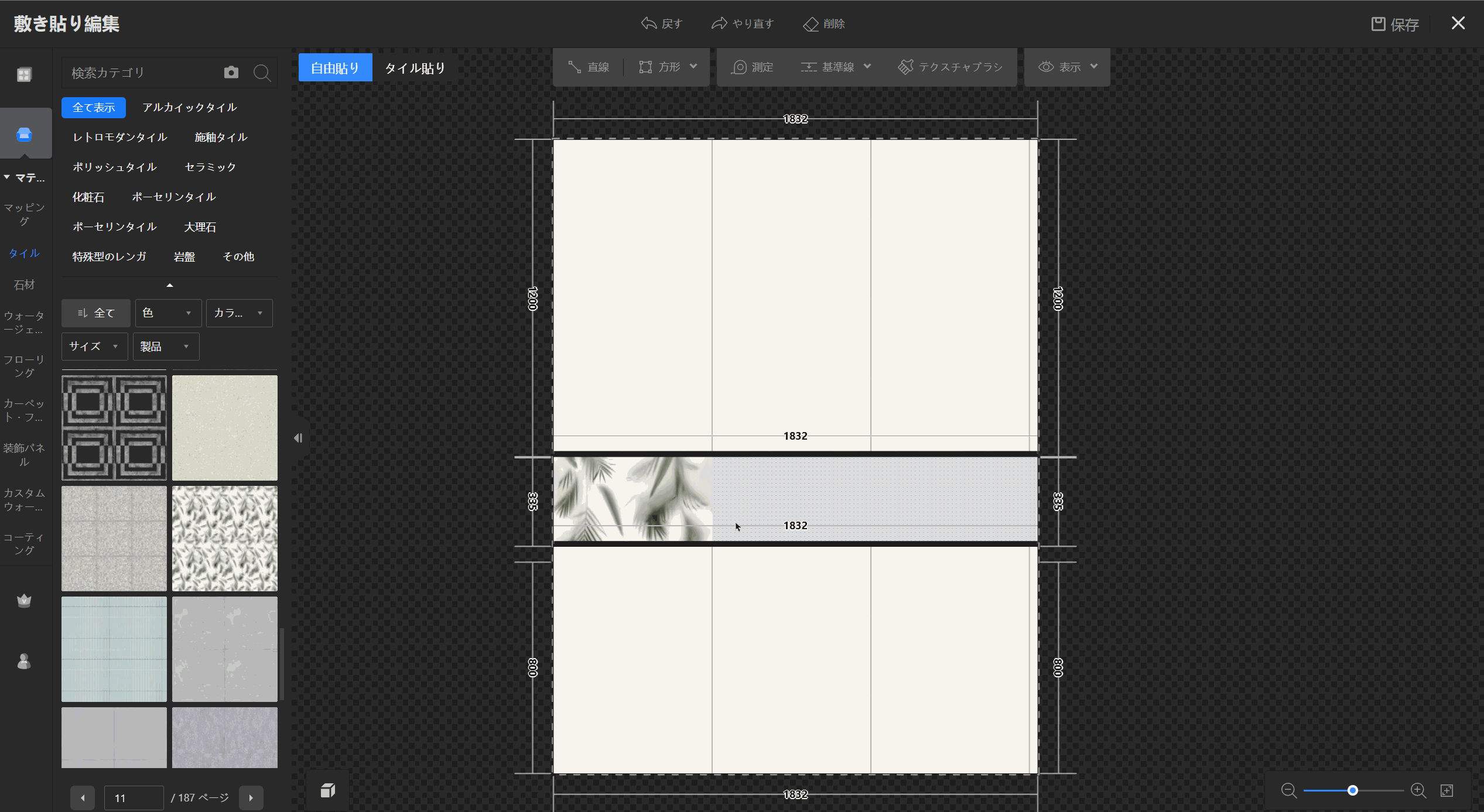Open the user profile sidebar icon
This screenshot has width=1484, height=812.
pyautogui.click(x=24, y=662)
